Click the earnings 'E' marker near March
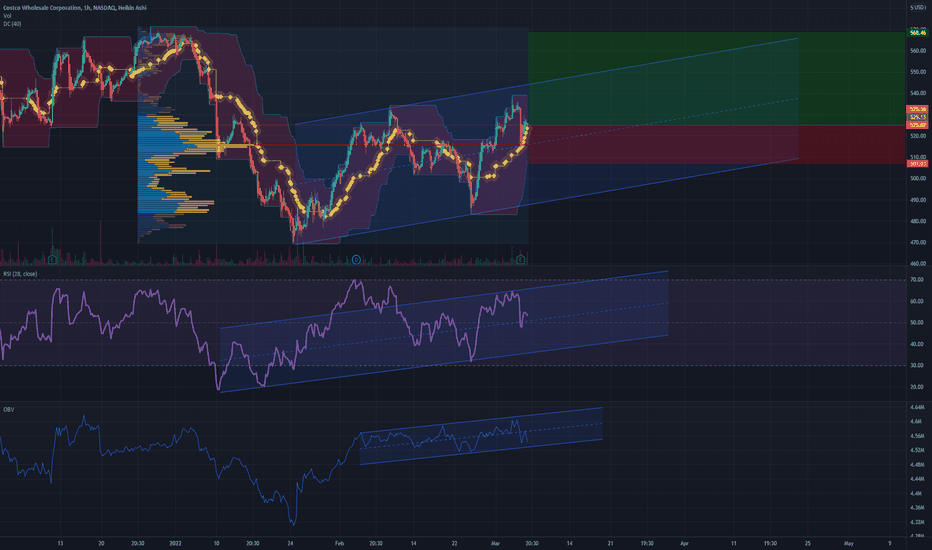This screenshot has height=550, width=932. [521, 260]
